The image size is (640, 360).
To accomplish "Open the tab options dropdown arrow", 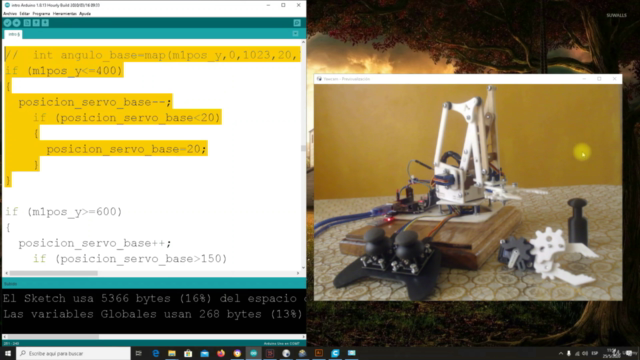I will pyautogui.click(x=296, y=33).
